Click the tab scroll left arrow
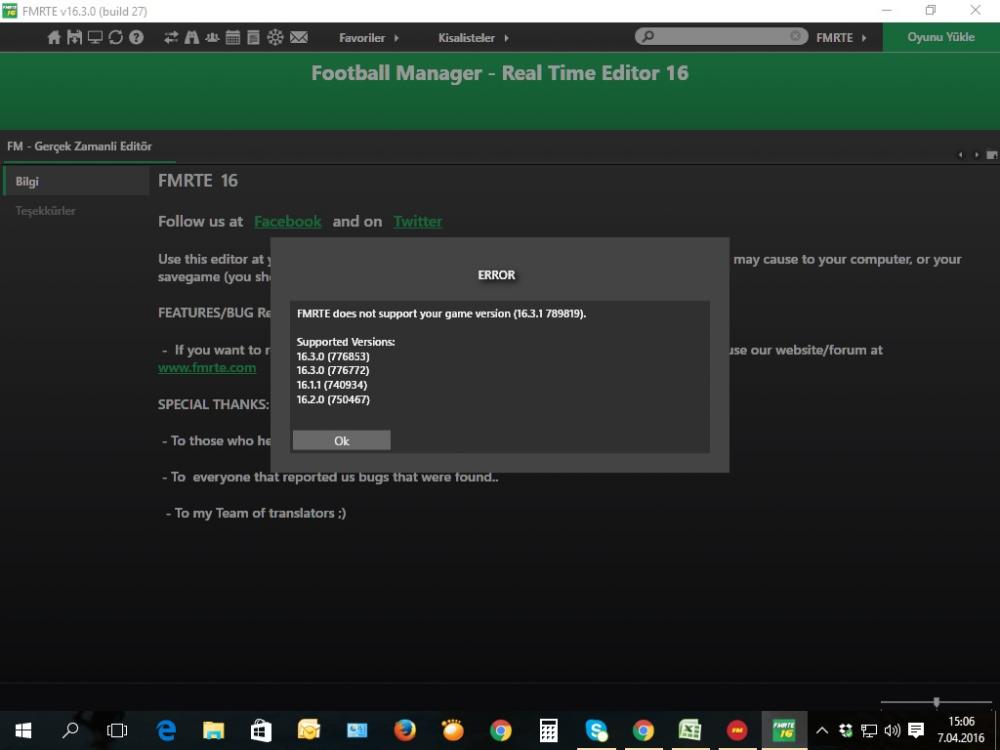This screenshot has height=750, width=1000. (x=960, y=155)
